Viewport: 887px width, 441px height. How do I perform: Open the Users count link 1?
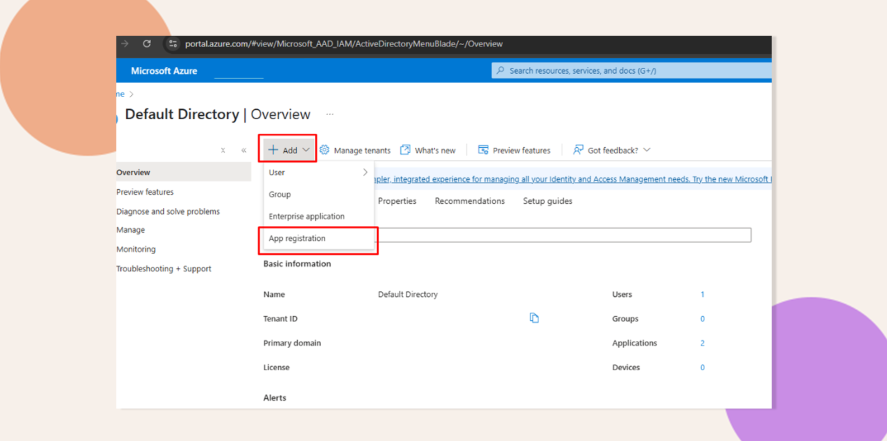703,294
